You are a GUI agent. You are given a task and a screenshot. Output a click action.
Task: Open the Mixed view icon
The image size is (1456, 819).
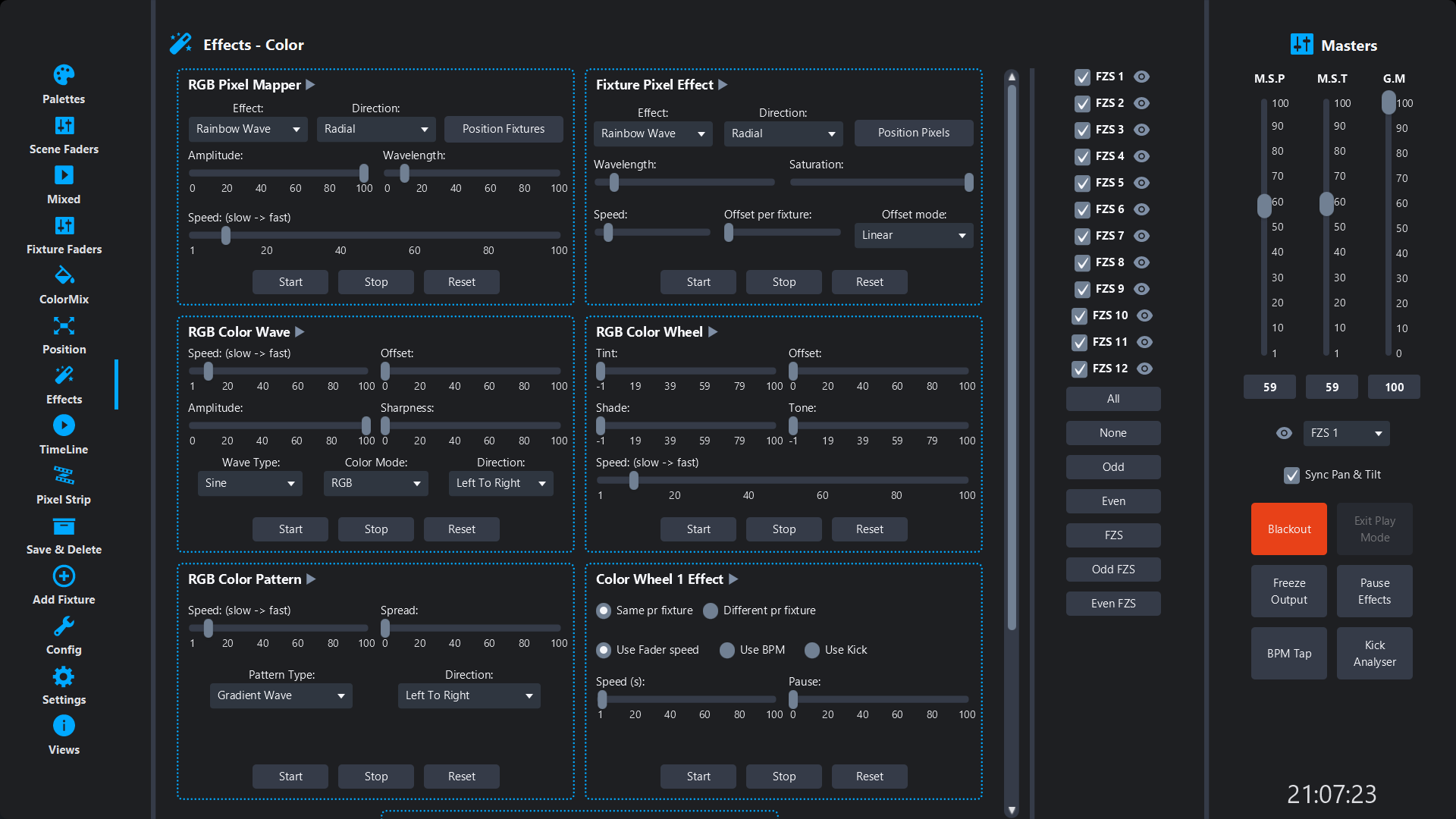[x=64, y=175]
